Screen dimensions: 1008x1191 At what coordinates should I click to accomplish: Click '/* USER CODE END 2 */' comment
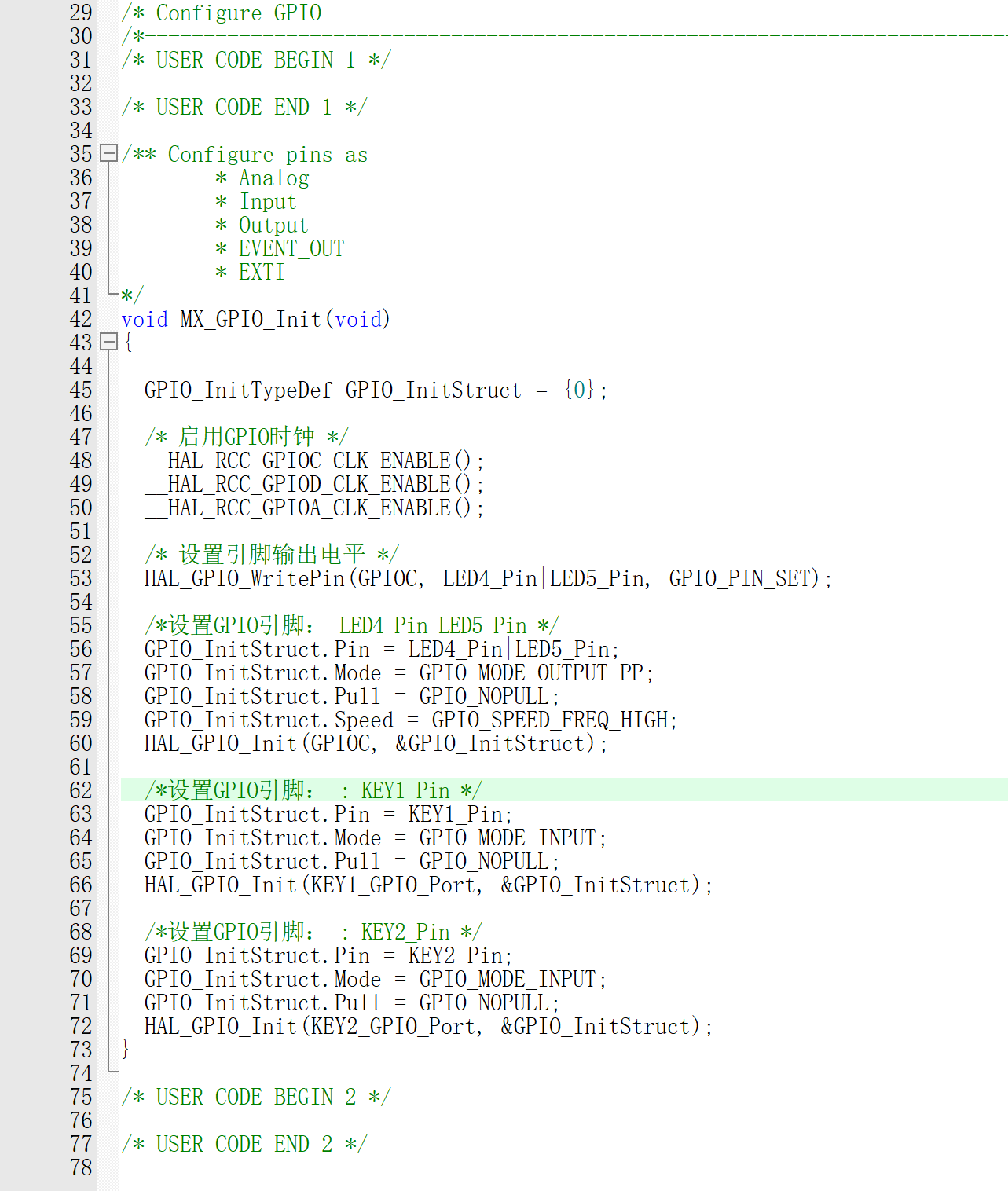(x=244, y=1144)
